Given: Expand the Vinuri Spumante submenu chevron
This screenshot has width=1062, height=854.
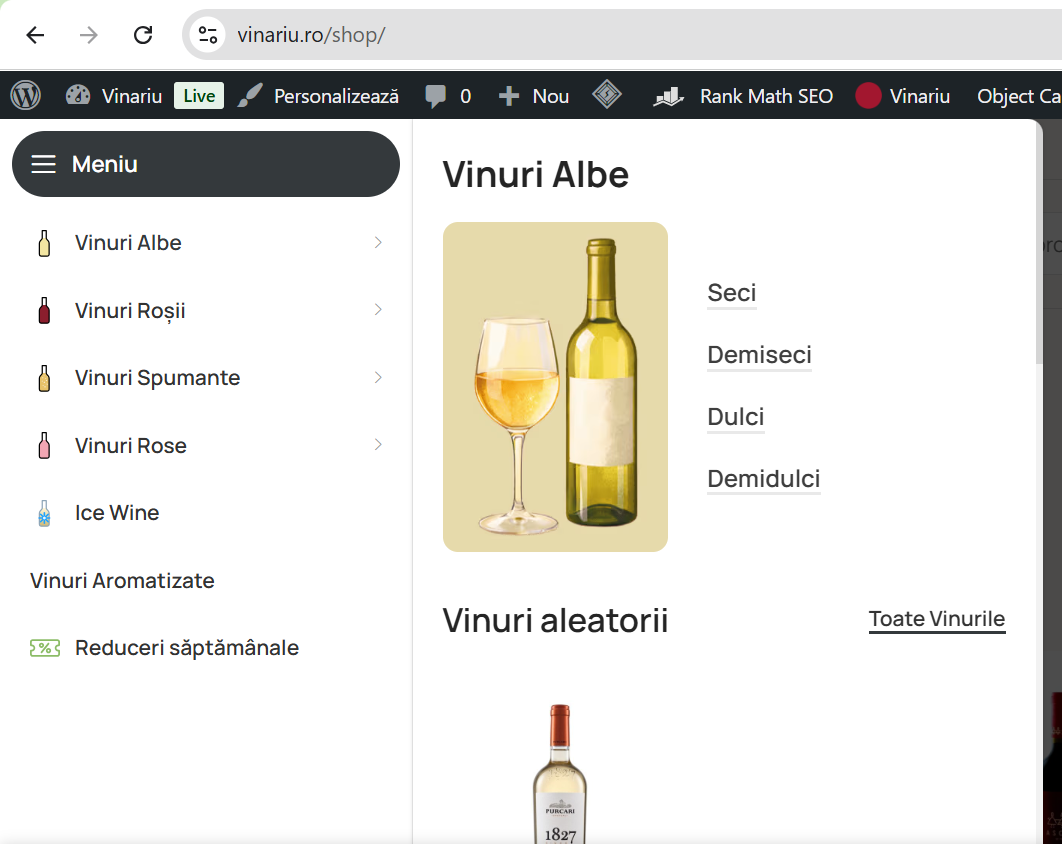Looking at the screenshot, I should click(x=378, y=377).
